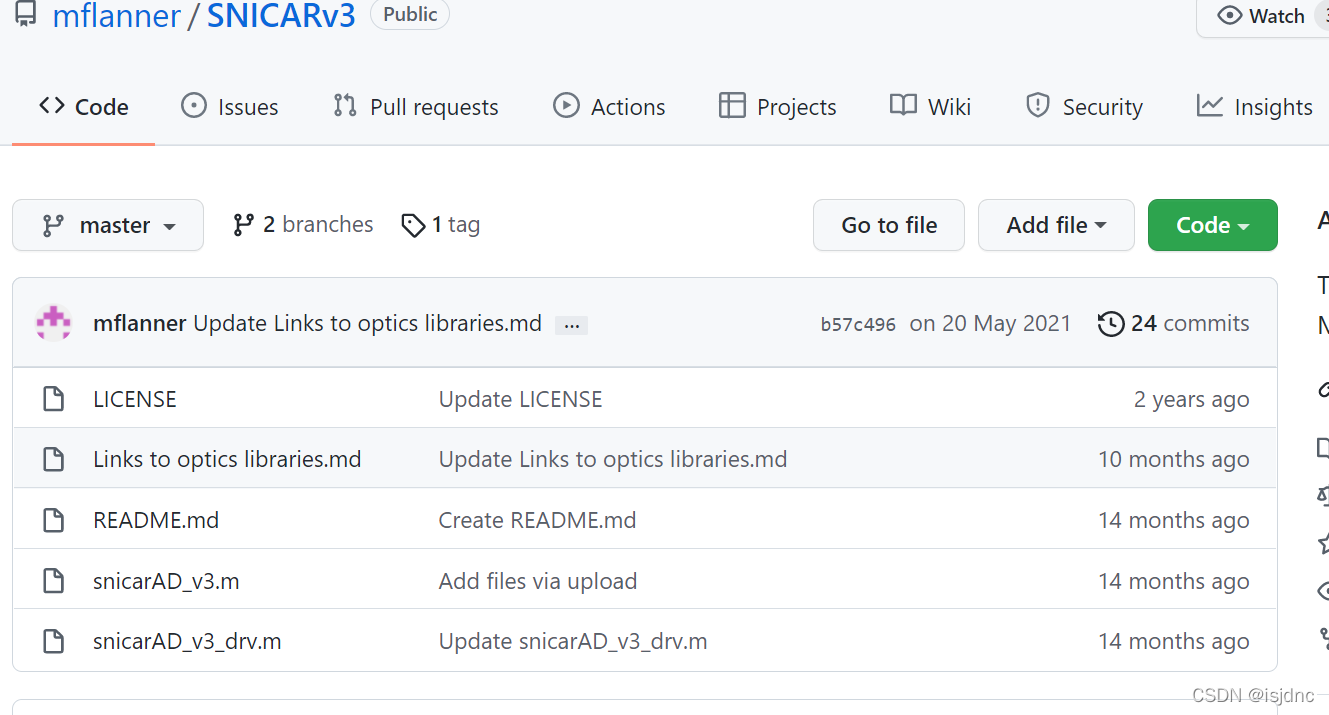Open the Insights tab
The width and height of the screenshot is (1329, 715).
pyautogui.click(x=1255, y=107)
